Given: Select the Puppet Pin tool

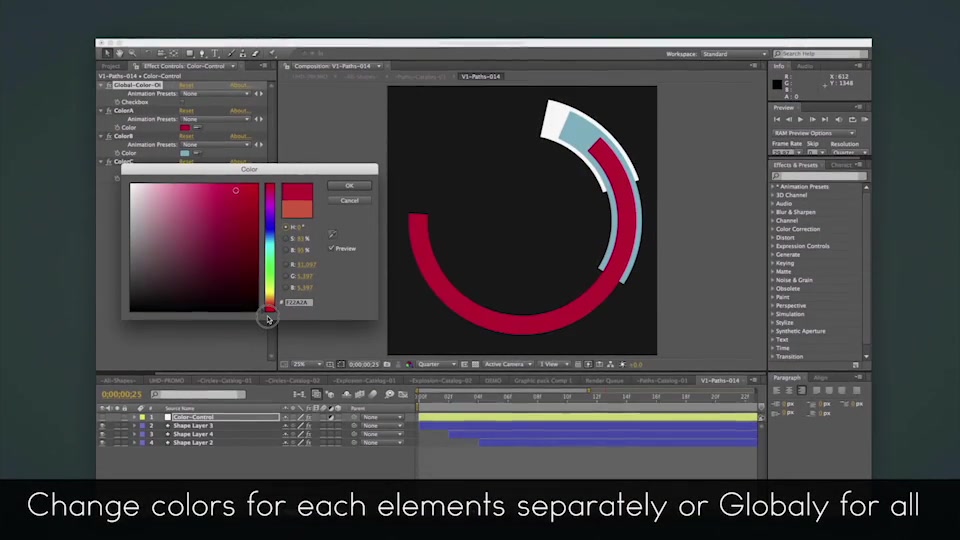Looking at the screenshot, I should click(x=272, y=54).
